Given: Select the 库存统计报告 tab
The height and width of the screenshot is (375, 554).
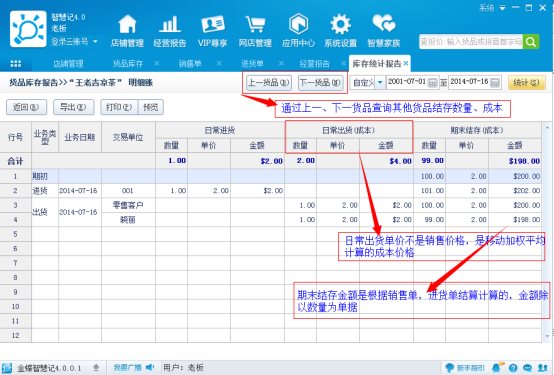Looking at the screenshot, I should [377, 64].
